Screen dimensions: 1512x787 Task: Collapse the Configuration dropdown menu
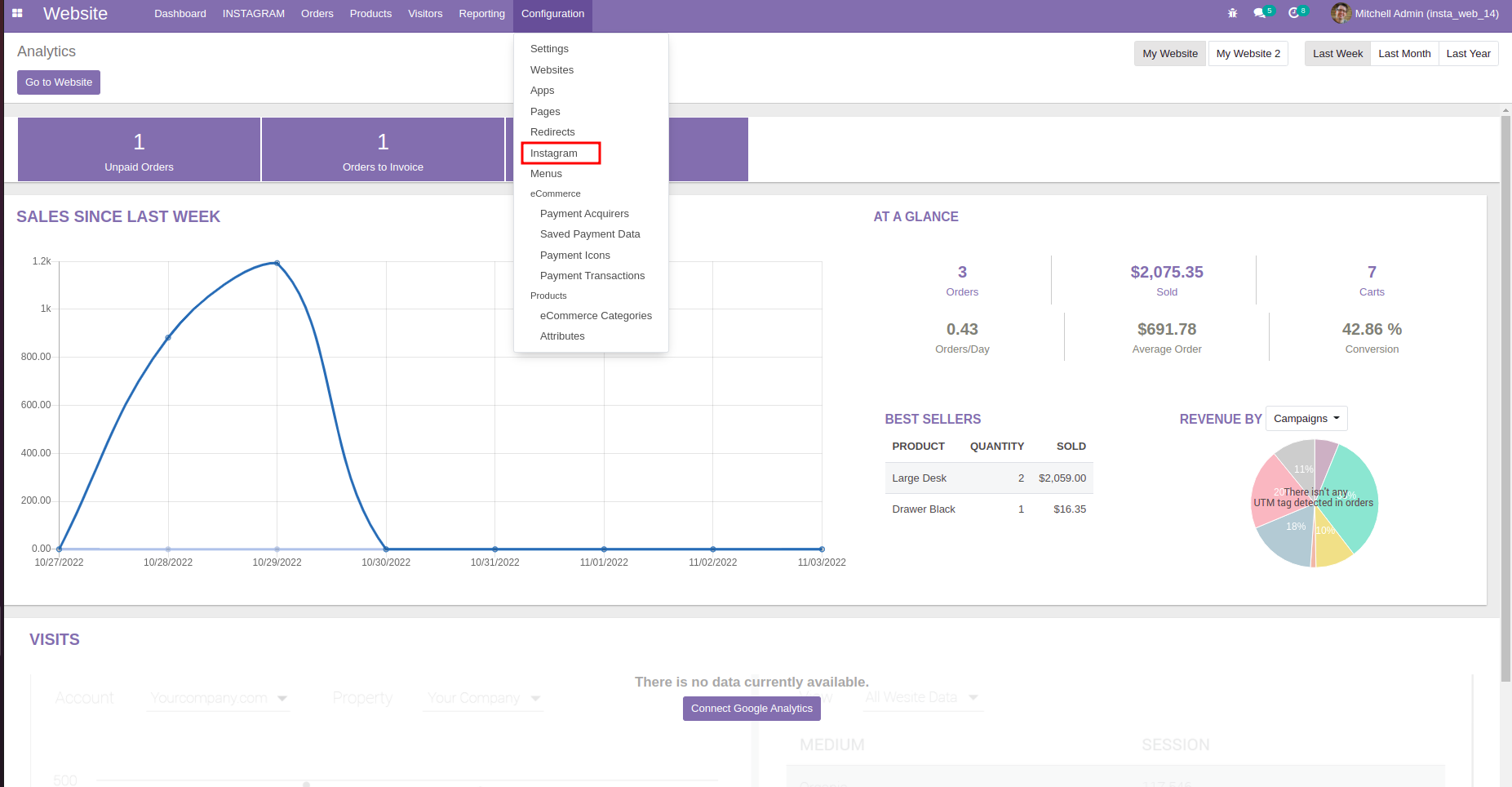(x=552, y=14)
